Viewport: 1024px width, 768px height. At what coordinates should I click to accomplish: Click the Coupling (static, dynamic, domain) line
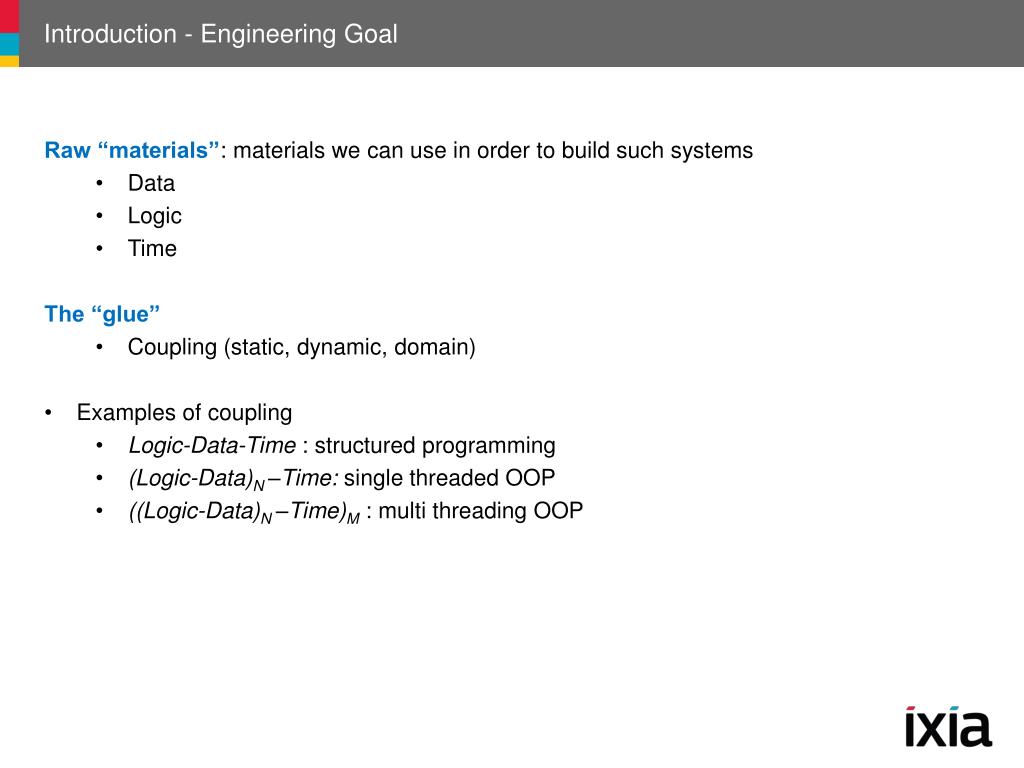pos(302,347)
